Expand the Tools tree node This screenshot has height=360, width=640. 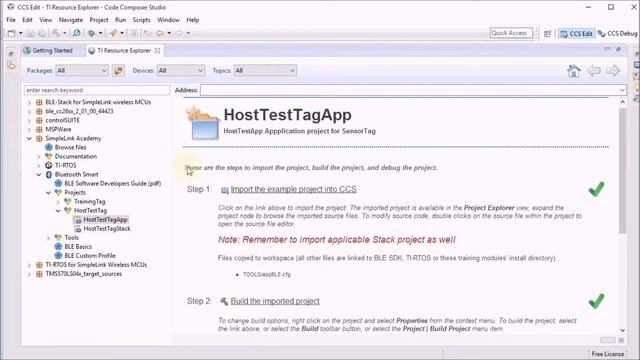click(48, 238)
